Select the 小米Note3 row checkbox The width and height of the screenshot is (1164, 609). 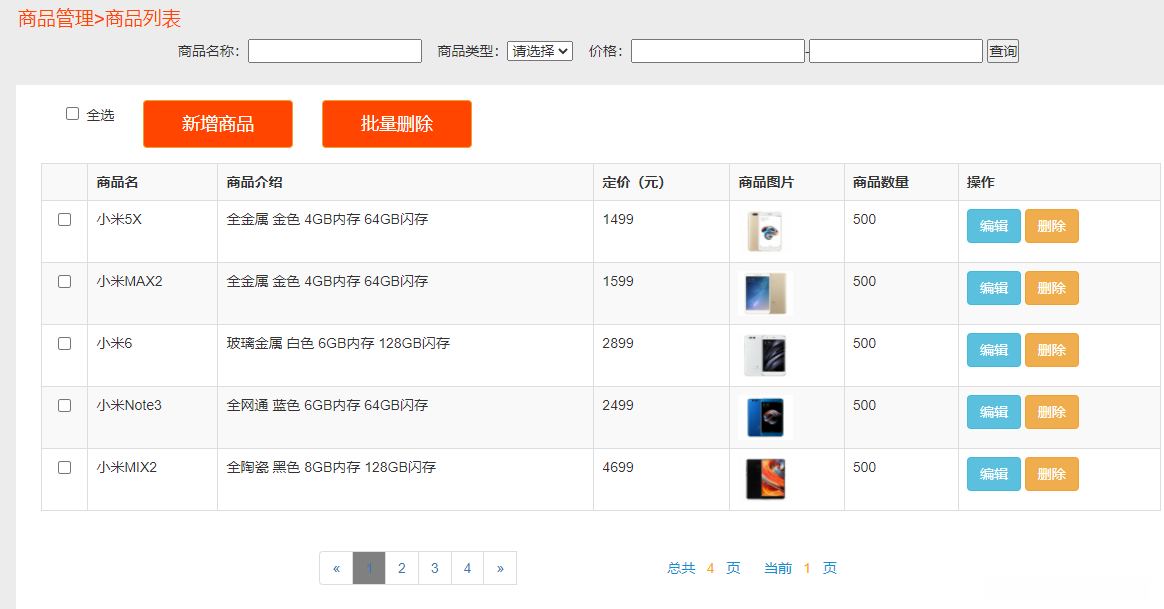click(65, 406)
